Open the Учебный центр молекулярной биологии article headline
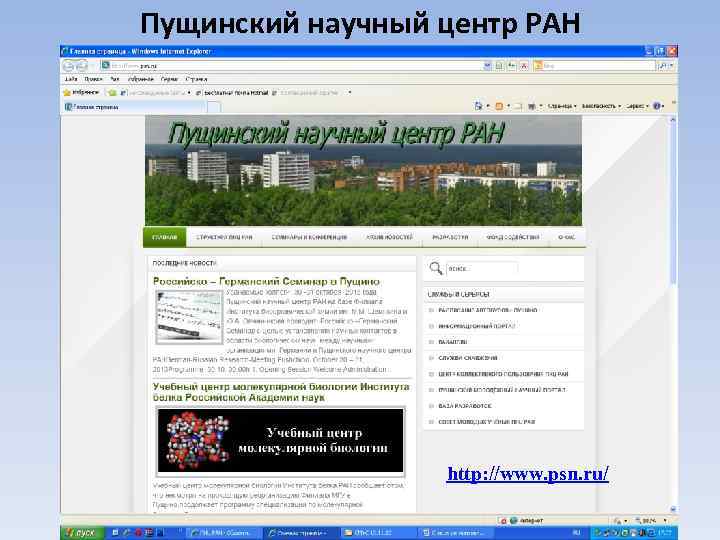The height and width of the screenshot is (540, 720). coord(281,392)
